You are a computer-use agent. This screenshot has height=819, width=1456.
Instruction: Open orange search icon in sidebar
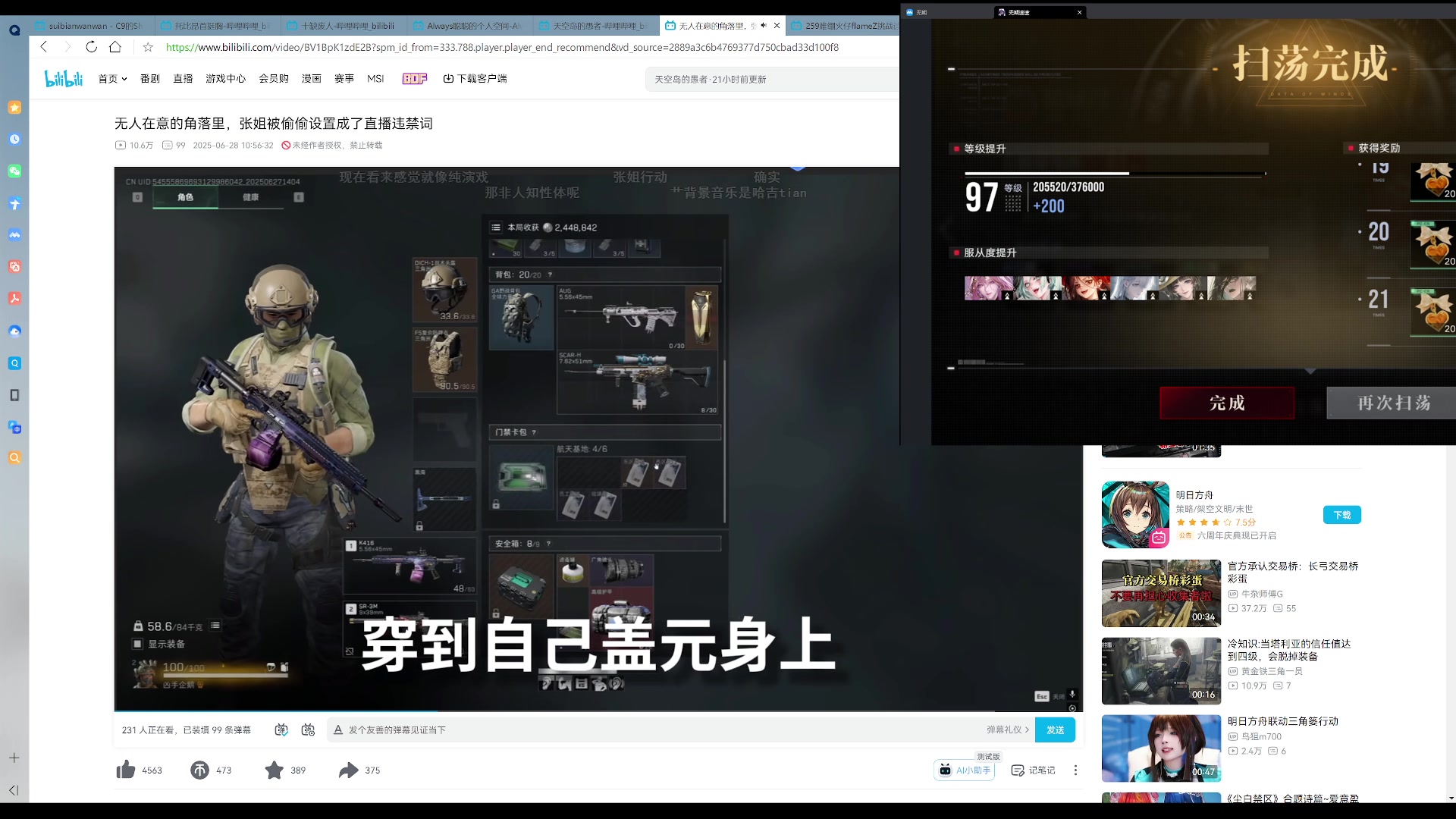14,458
